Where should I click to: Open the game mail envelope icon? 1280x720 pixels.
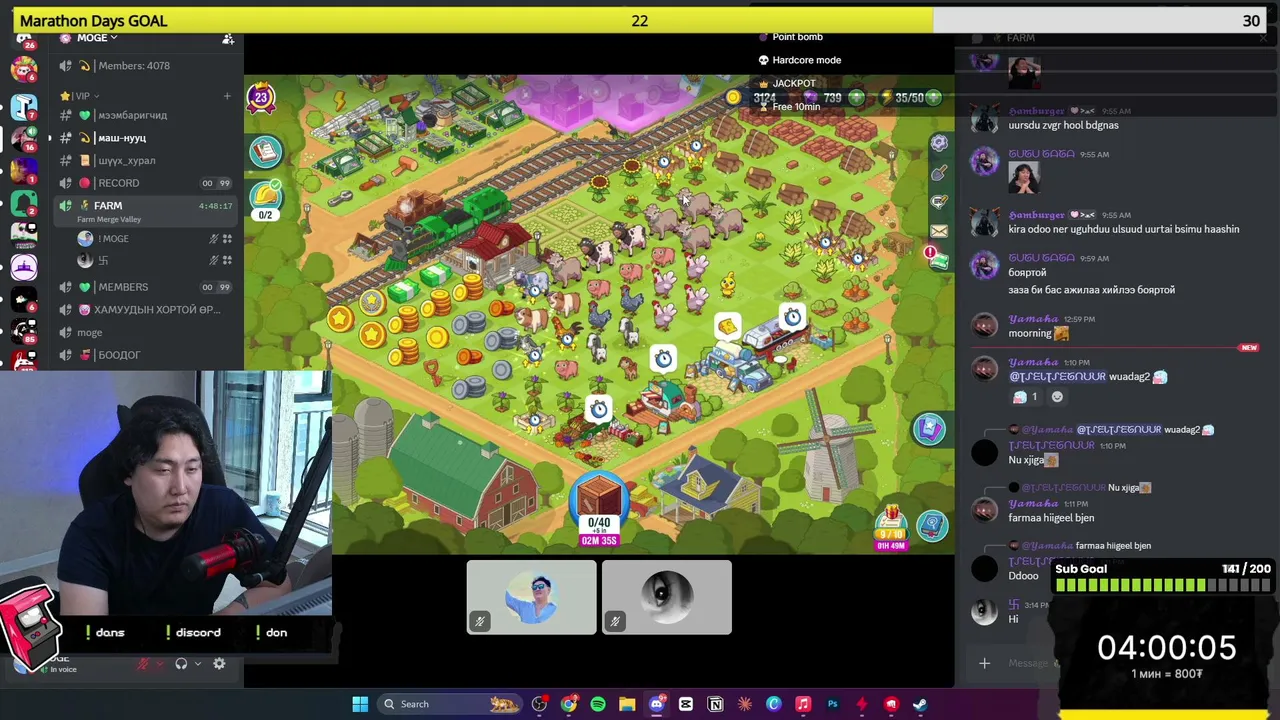(x=938, y=231)
